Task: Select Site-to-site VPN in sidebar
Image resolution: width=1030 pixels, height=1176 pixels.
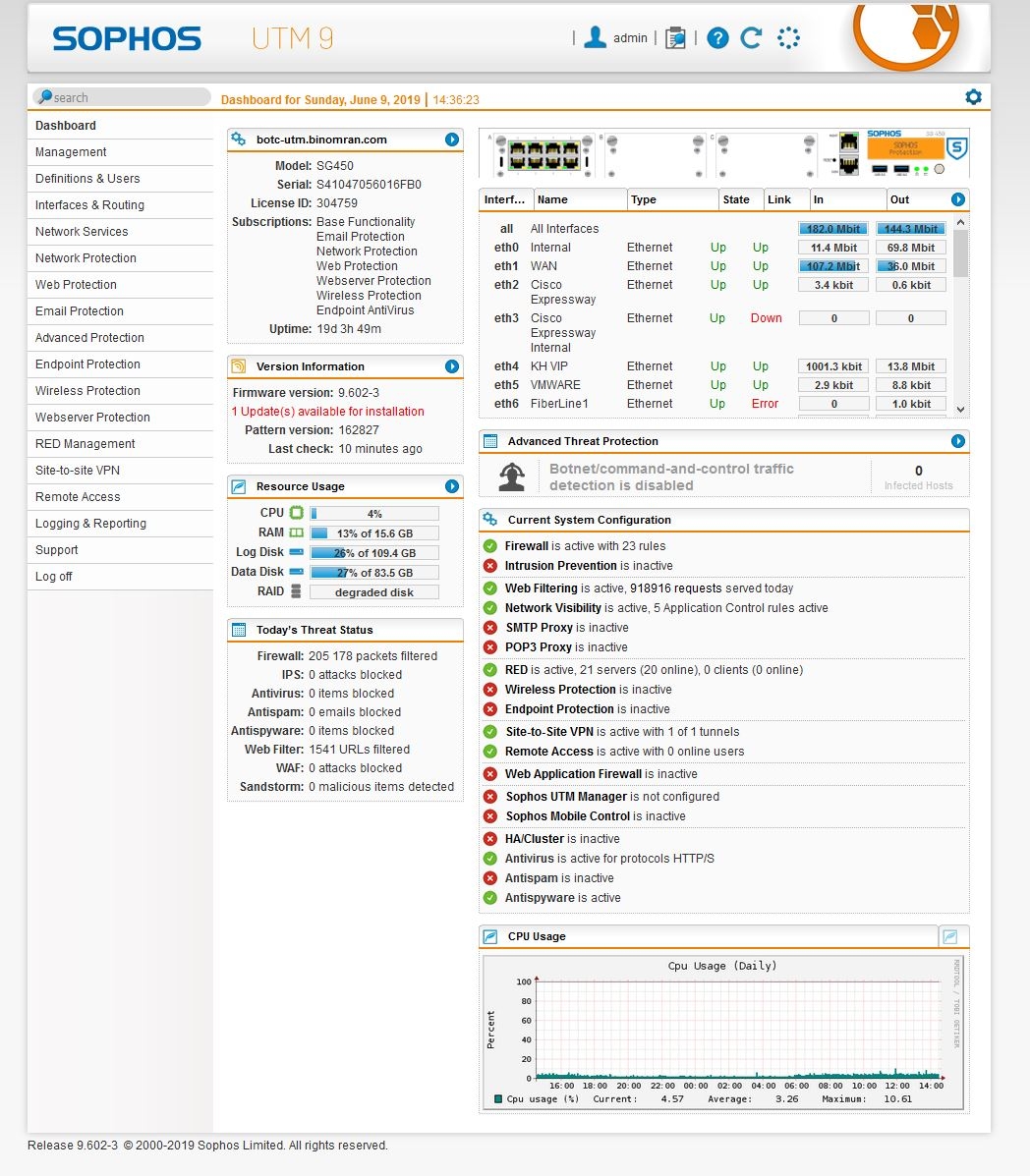Action: tap(78, 471)
